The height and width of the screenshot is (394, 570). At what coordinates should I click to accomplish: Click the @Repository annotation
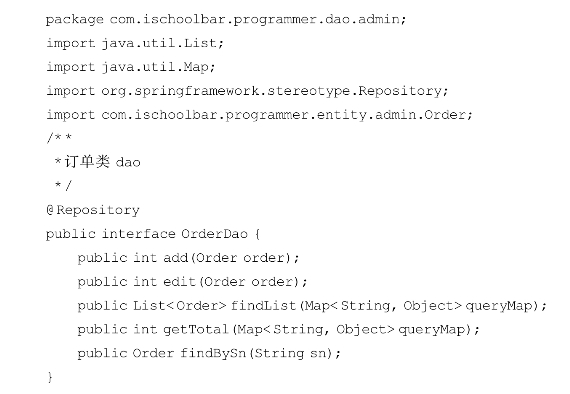(x=93, y=210)
